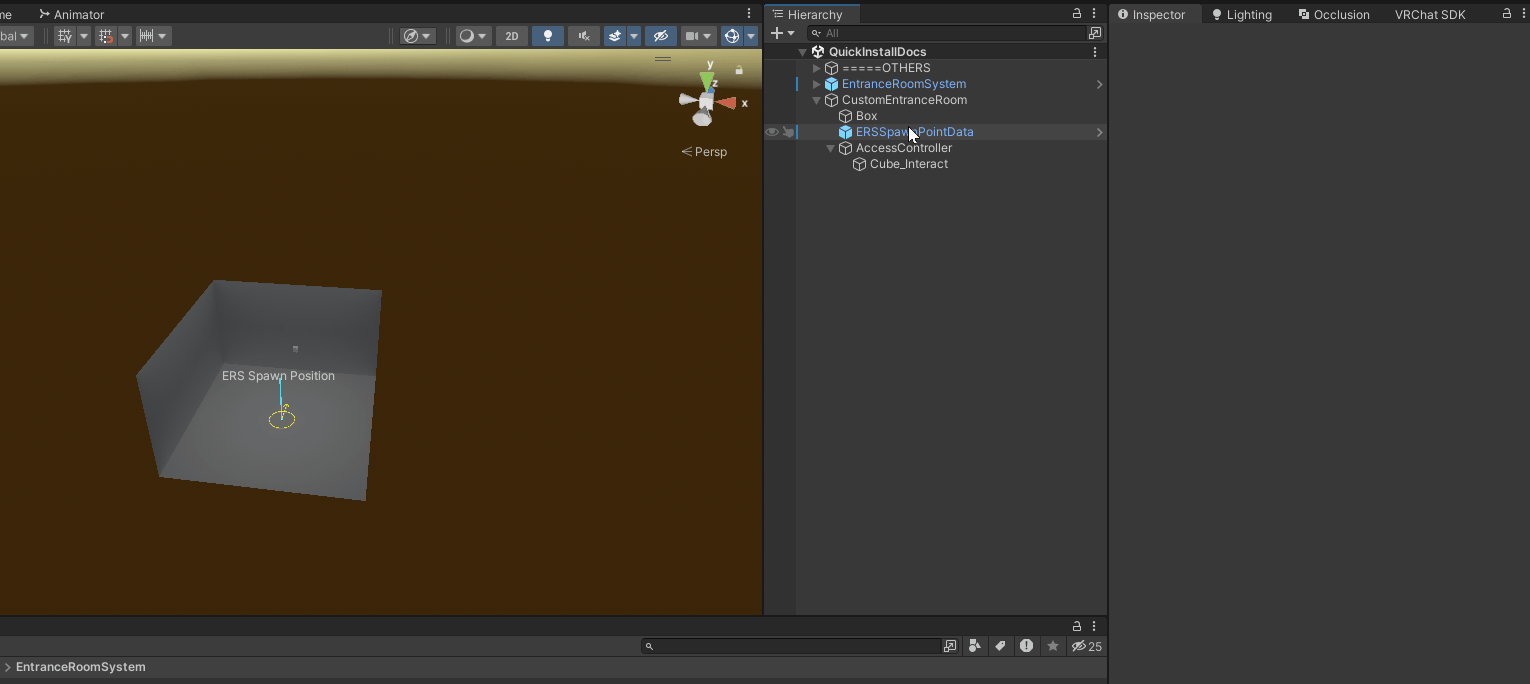Click the Gizmos toggle icon
Viewport: 1530px width, 684px height.
coord(731,36)
